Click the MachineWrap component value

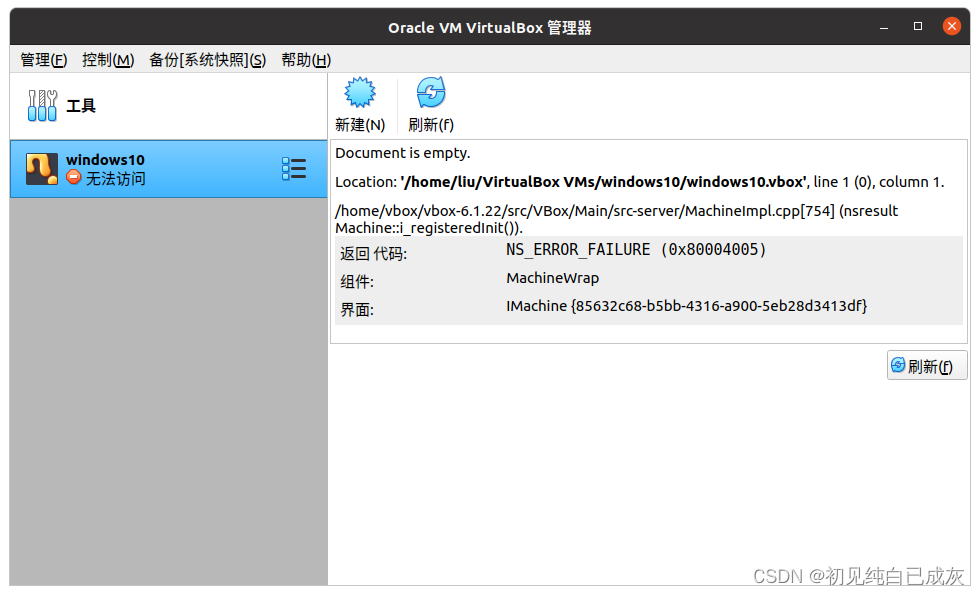coord(552,278)
